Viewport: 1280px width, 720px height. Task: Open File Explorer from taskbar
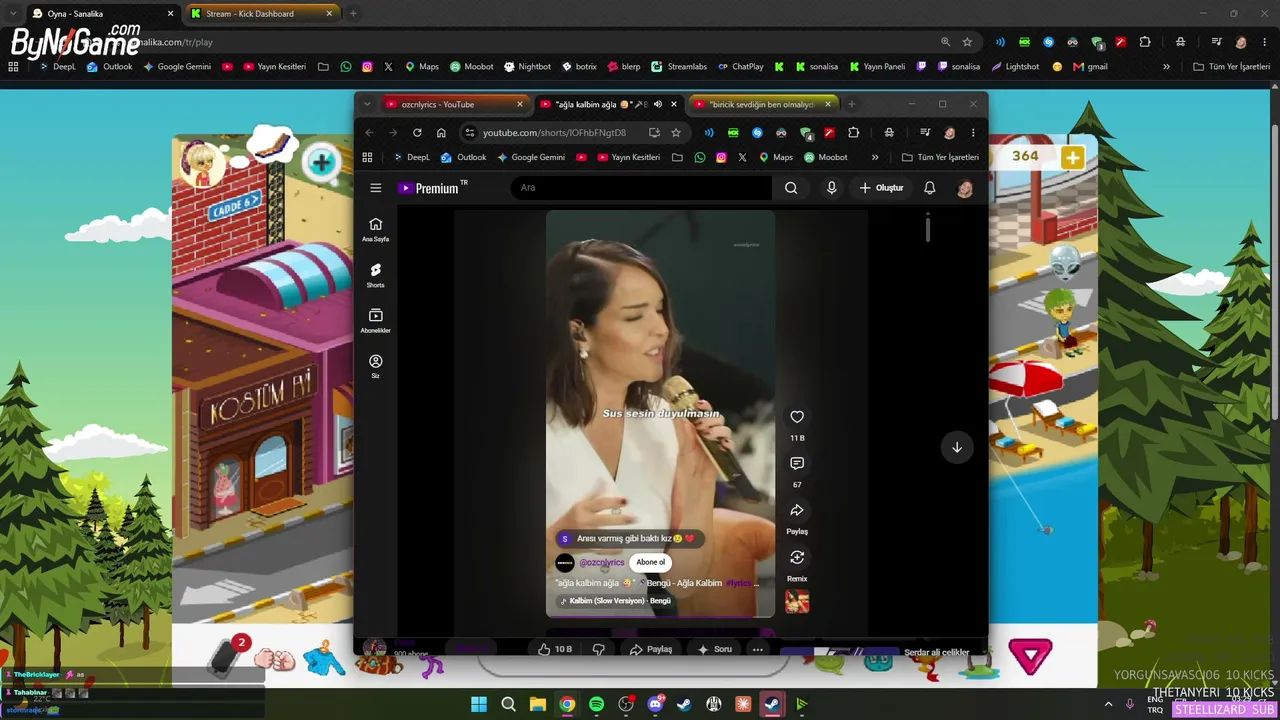(538, 704)
